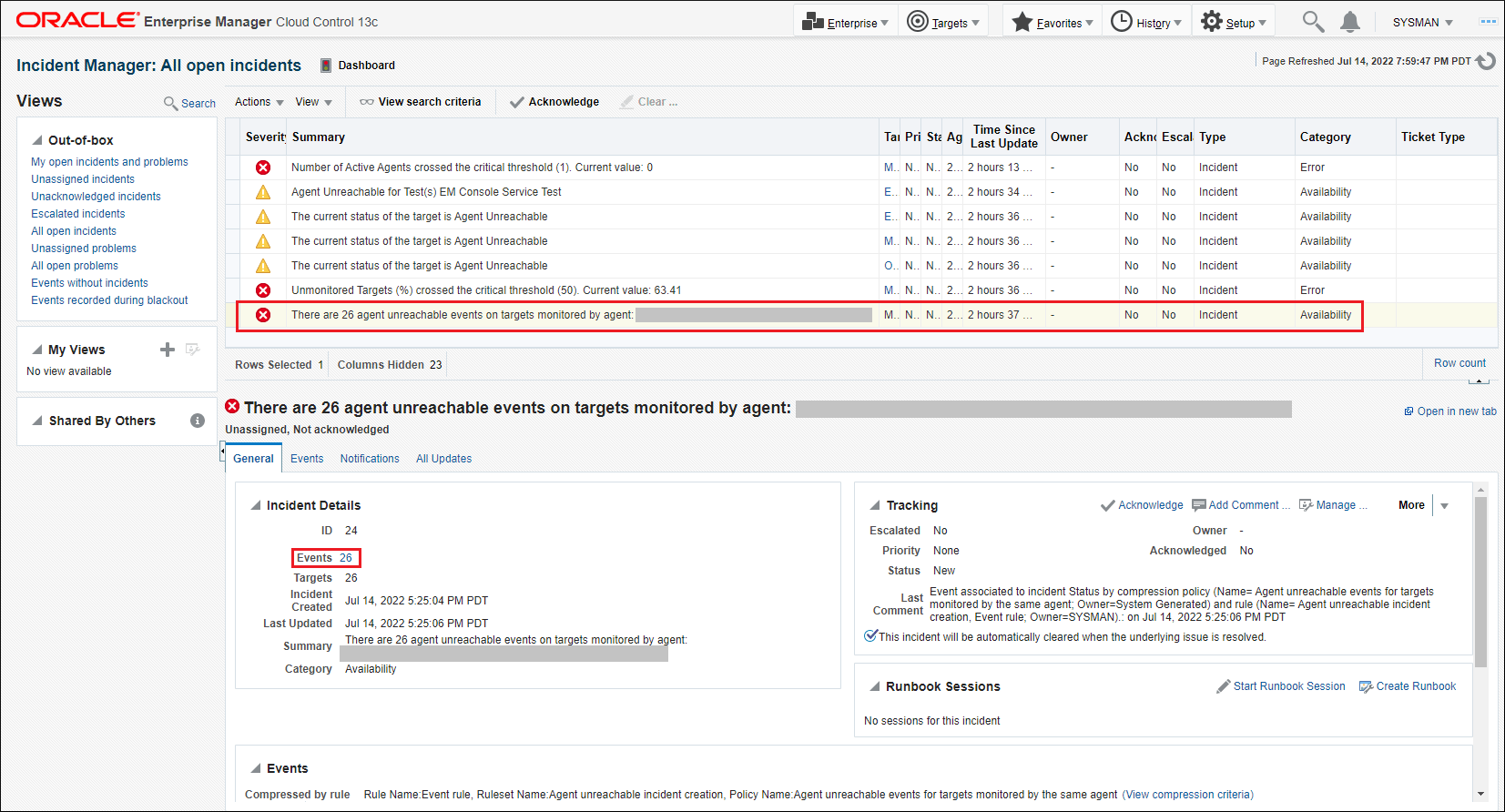This screenshot has width=1505, height=812.
Task: Click the Acknowledge toolbar button
Action: [554, 102]
